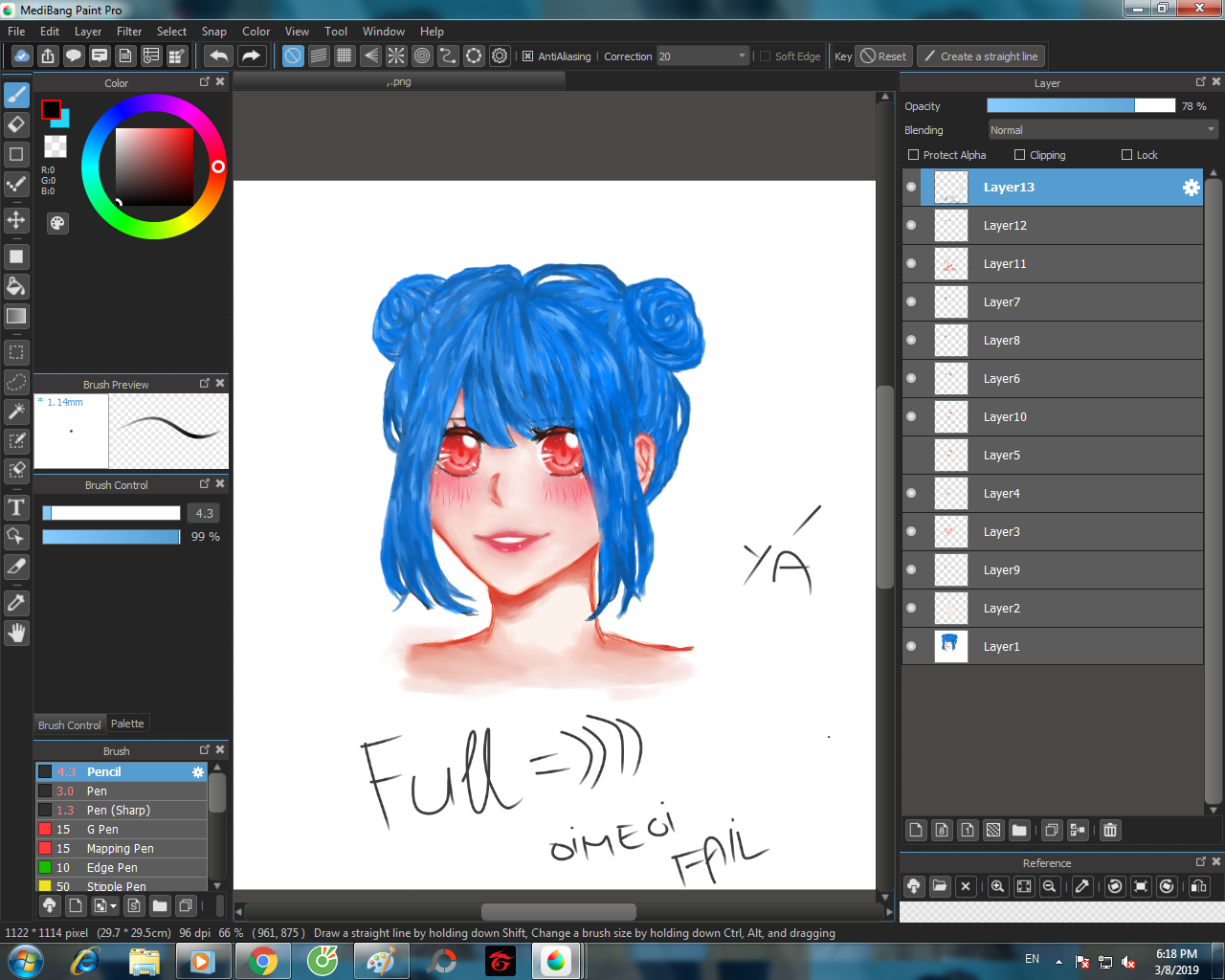The image size is (1225, 980).
Task: Switch to the Palette tab
Action: [127, 724]
